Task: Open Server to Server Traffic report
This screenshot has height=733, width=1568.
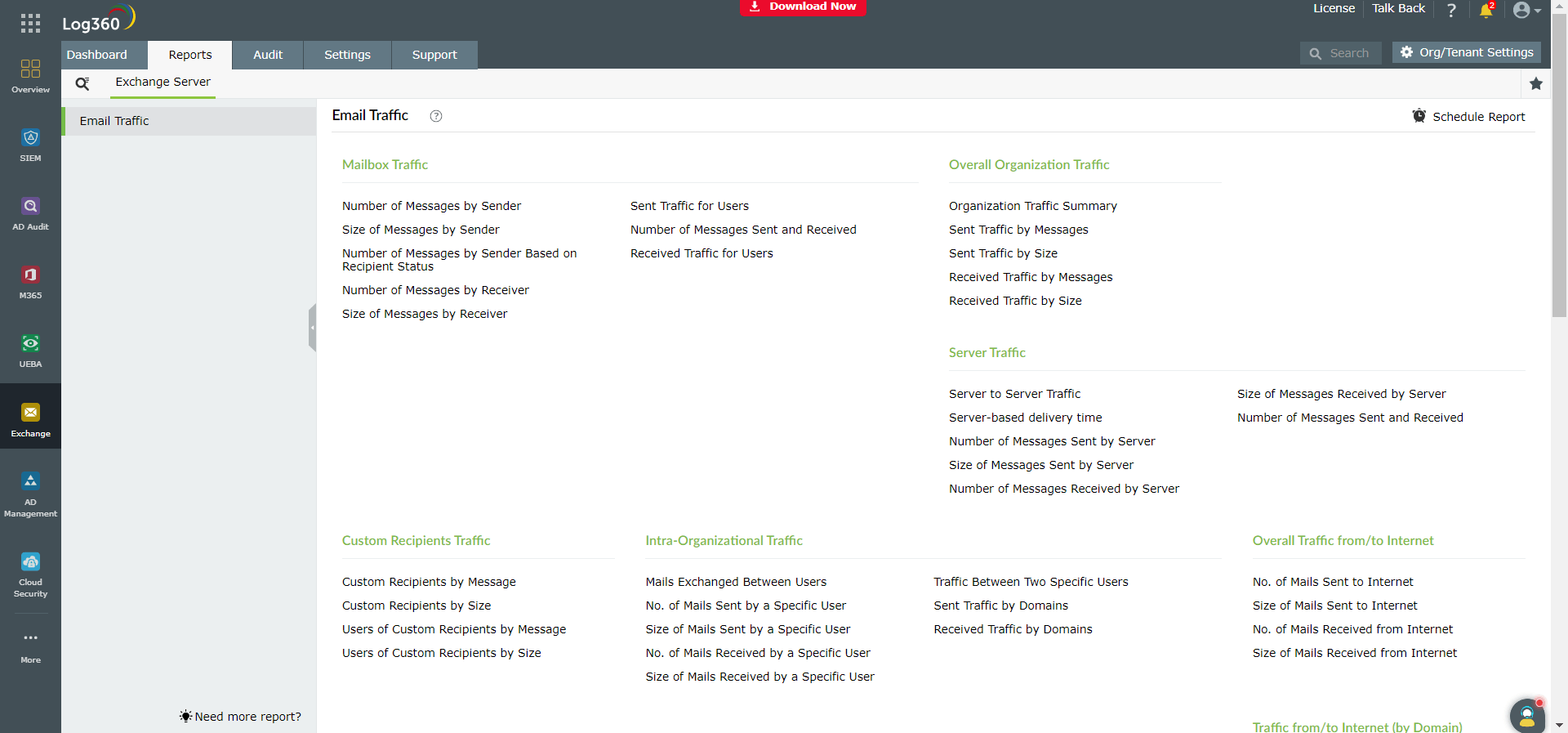Action: [x=1014, y=394]
